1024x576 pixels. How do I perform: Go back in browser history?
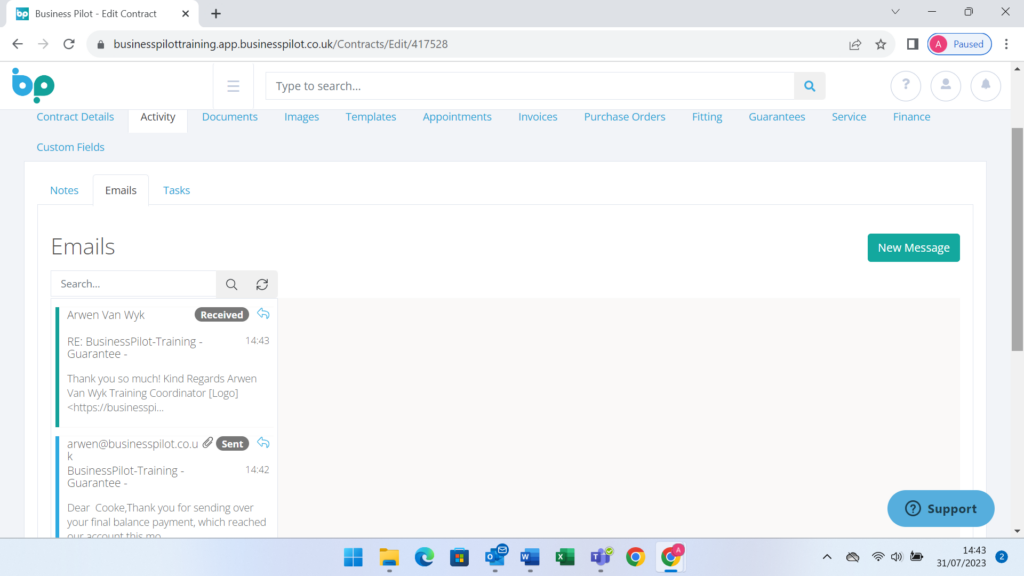pos(18,44)
